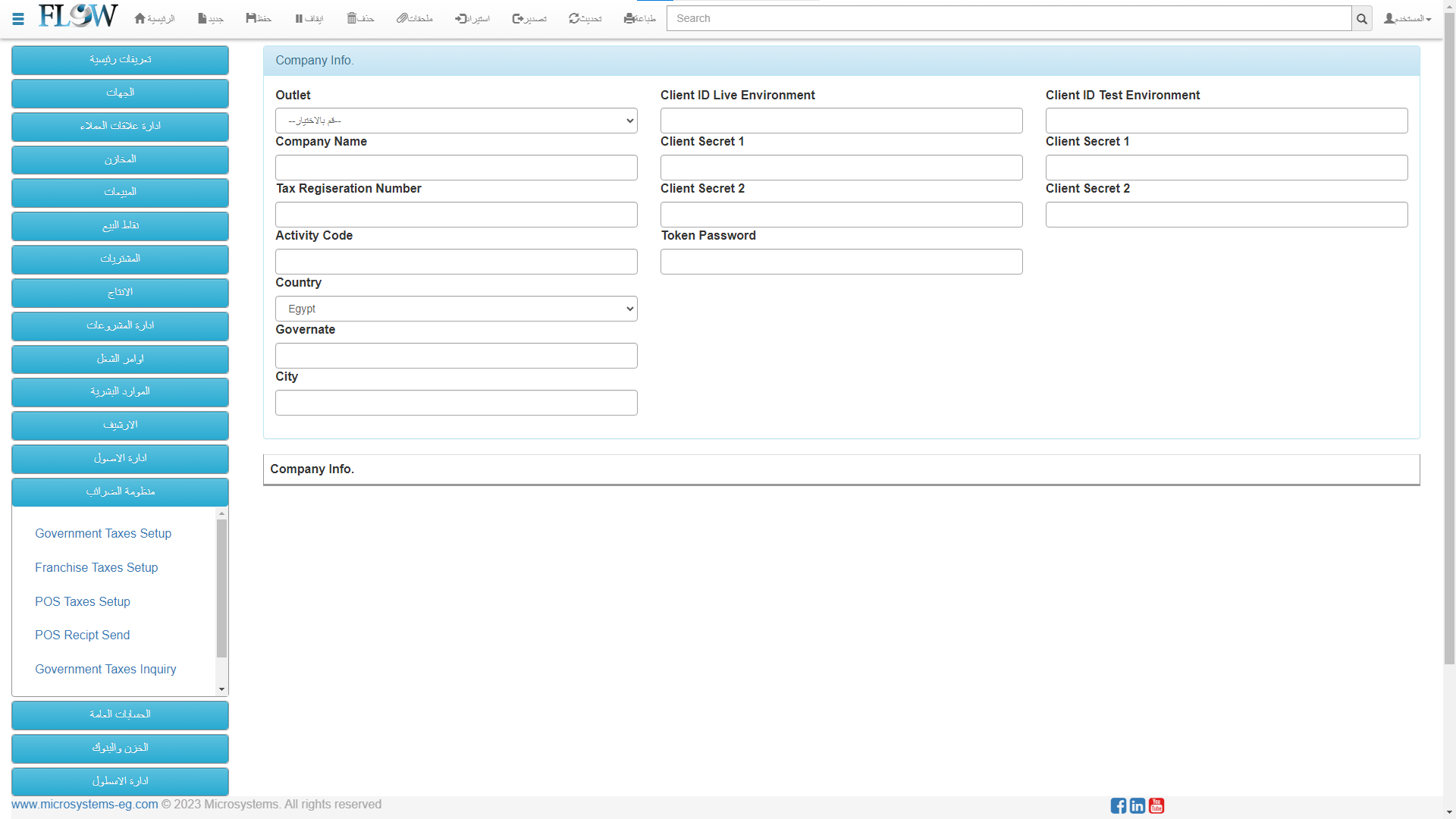Open Franchise Taxes Setup link
Screen dimensions: 1456x819
pyautogui.click(x=96, y=567)
